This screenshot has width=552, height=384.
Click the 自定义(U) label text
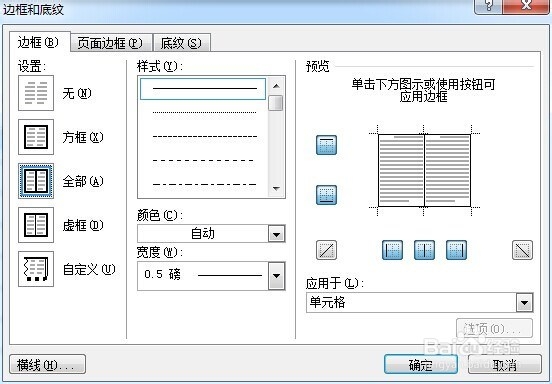coord(89,269)
